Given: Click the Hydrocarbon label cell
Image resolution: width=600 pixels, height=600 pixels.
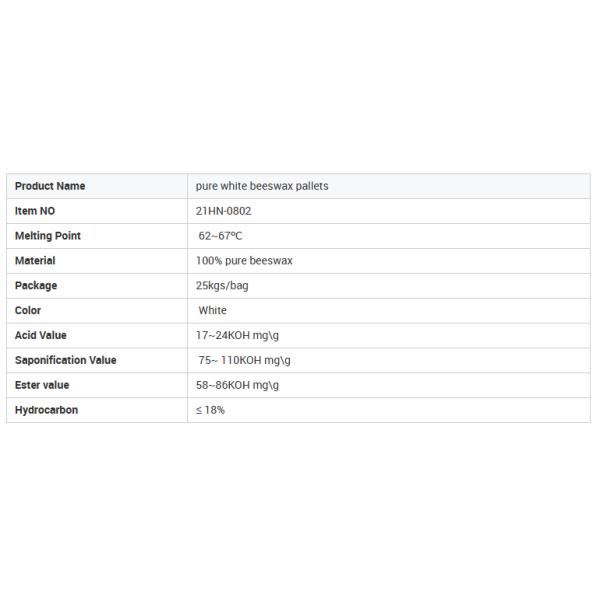Looking at the screenshot, I should coord(46,410).
